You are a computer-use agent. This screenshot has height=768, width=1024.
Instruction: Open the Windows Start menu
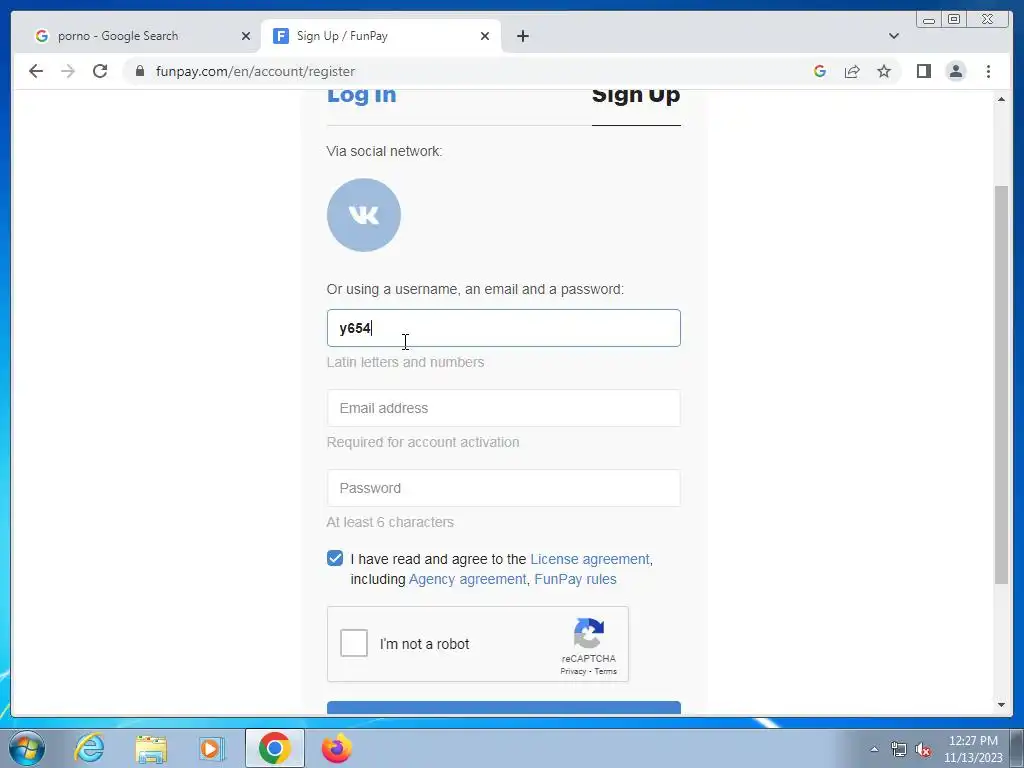tap(27, 748)
